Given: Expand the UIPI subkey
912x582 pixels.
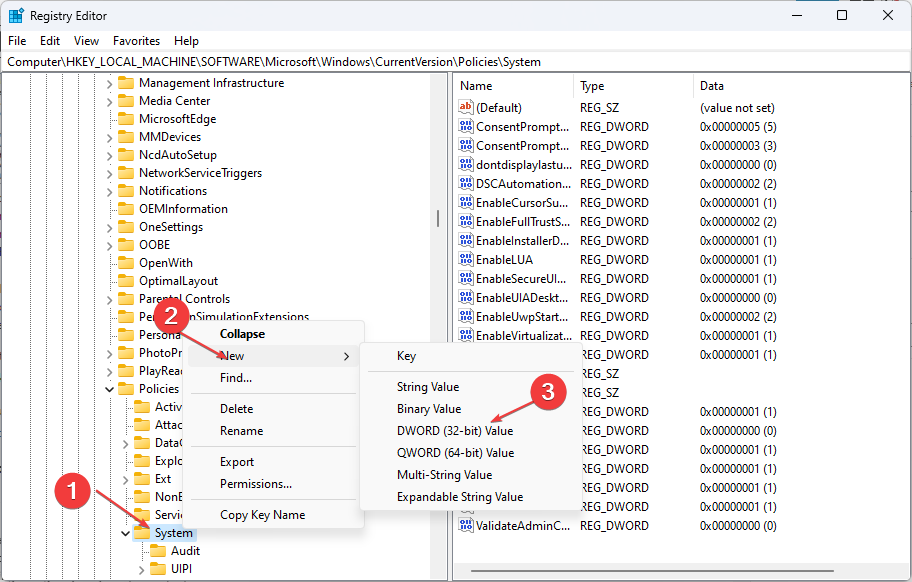Looking at the screenshot, I should pyautogui.click(x=141, y=570).
